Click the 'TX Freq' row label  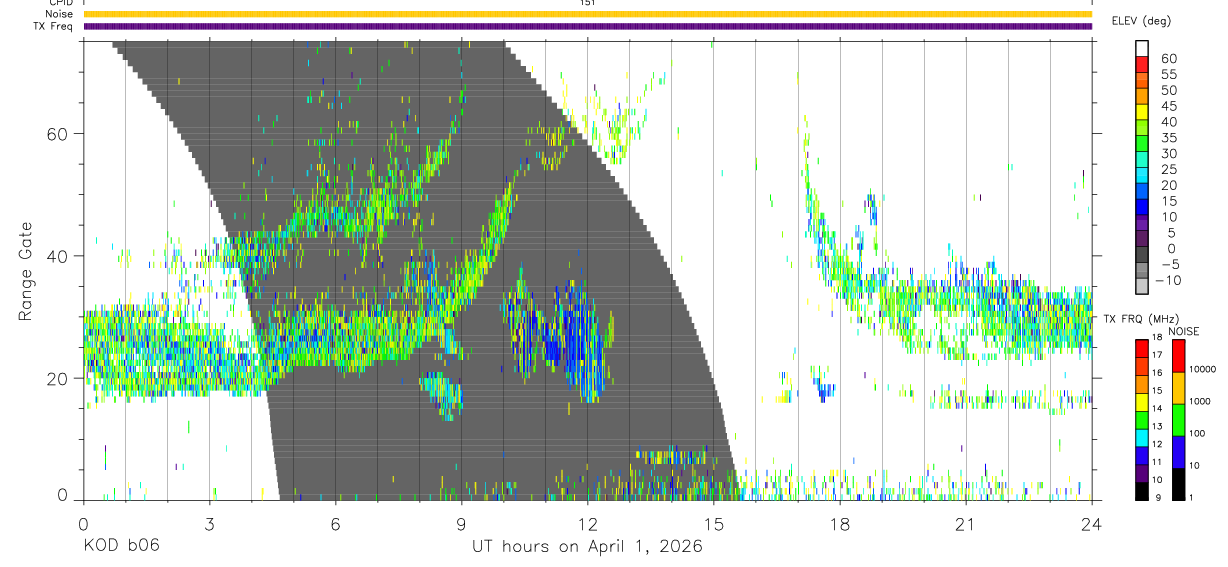pyautogui.click(x=53, y=26)
